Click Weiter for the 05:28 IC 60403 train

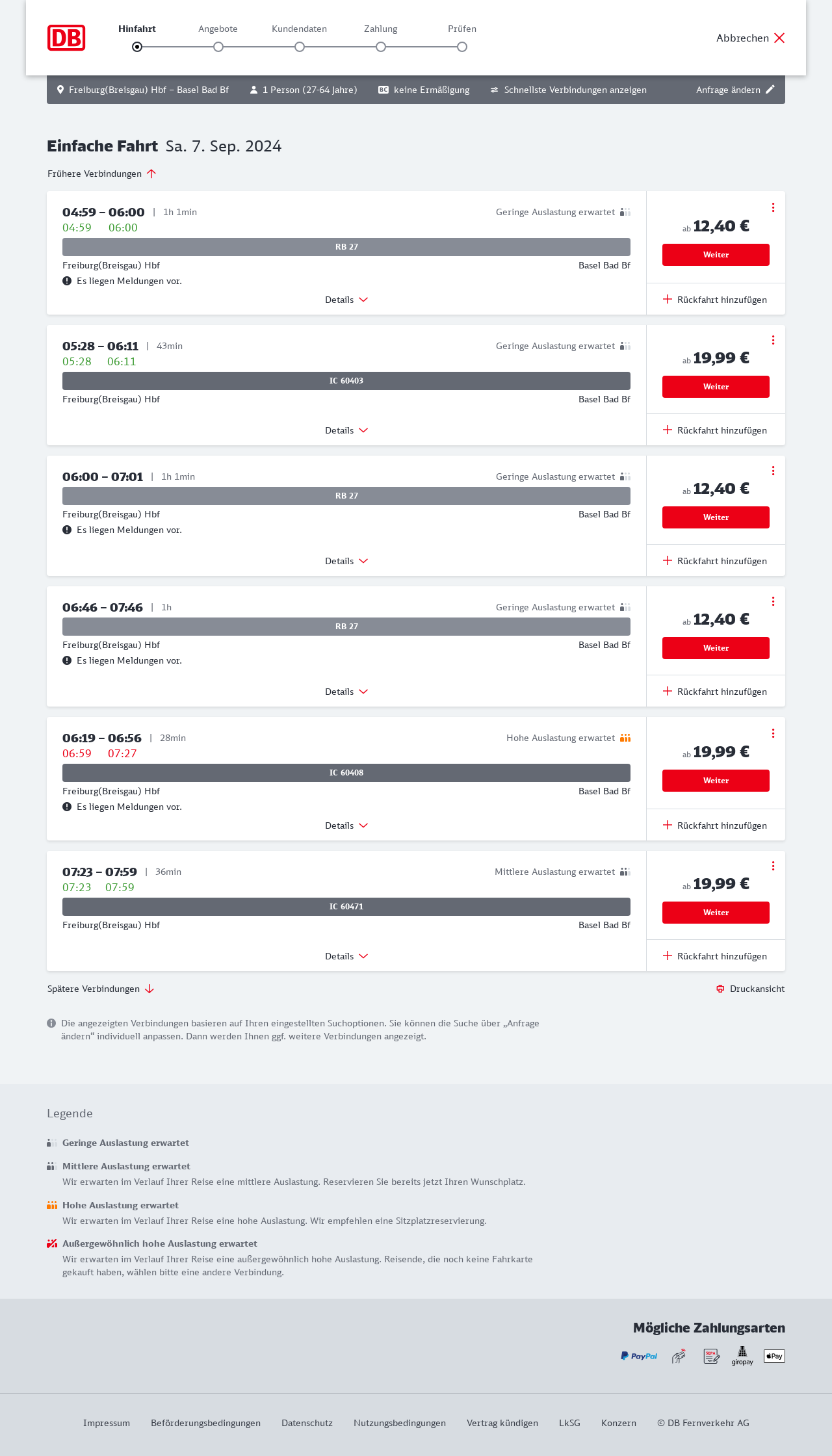[716, 387]
